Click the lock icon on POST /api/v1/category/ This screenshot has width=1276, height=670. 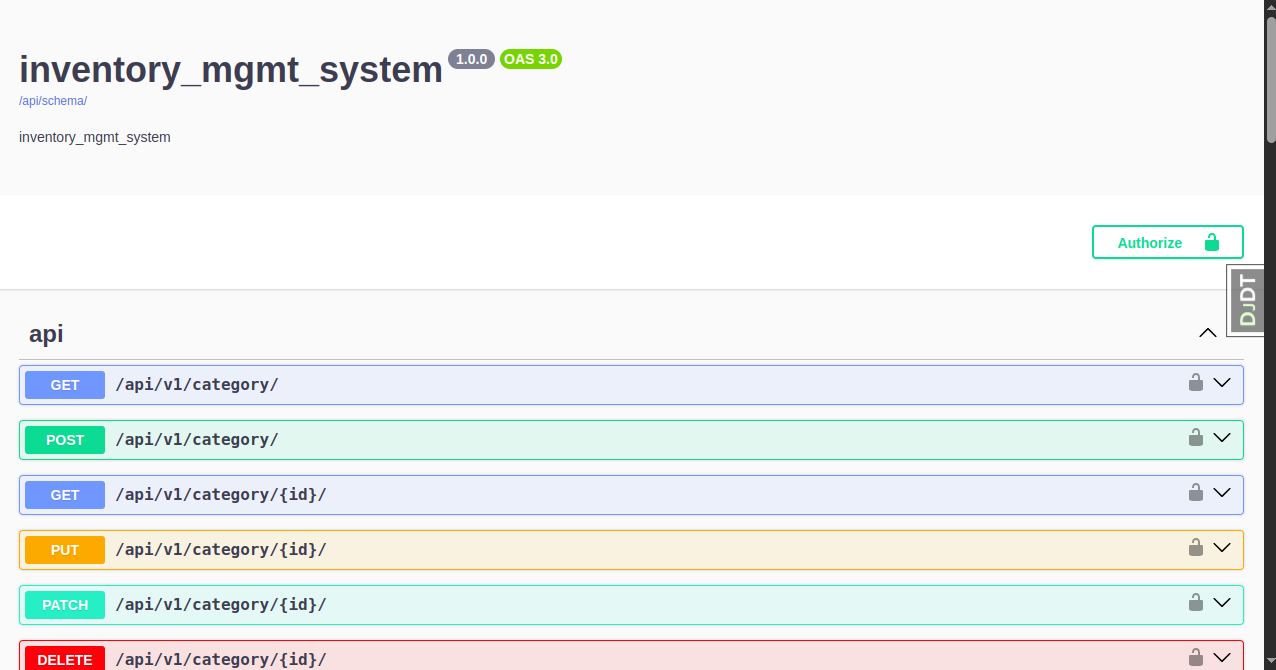(1196, 438)
